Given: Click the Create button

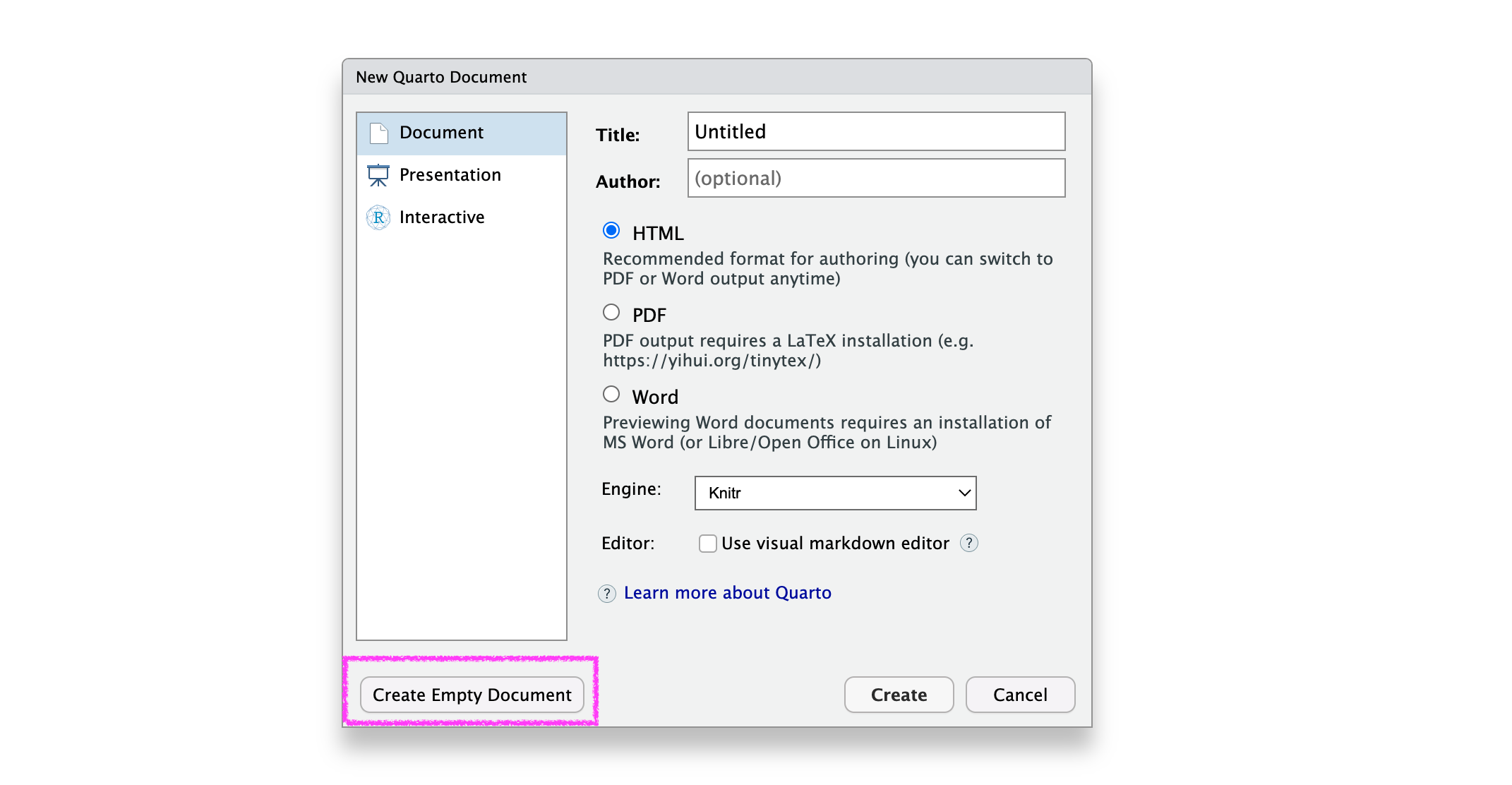Looking at the screenshot, I should 899,695.
